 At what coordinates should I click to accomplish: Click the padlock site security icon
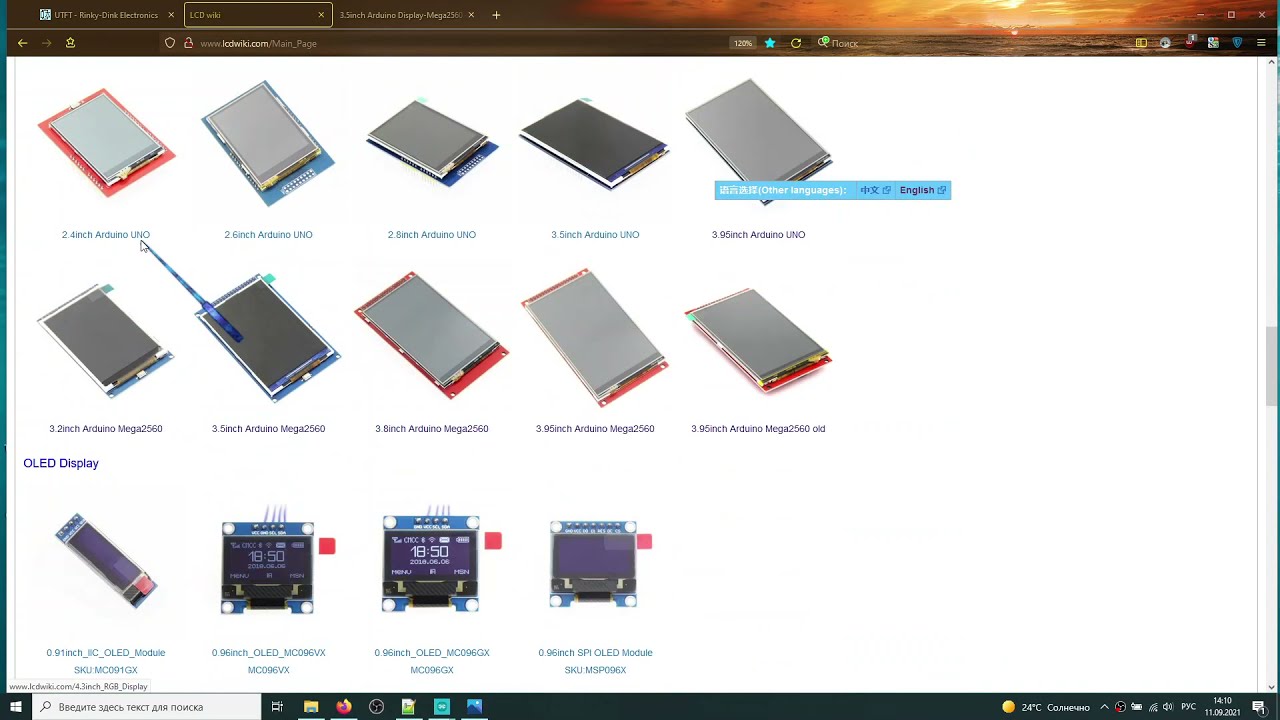coord(188,43)
